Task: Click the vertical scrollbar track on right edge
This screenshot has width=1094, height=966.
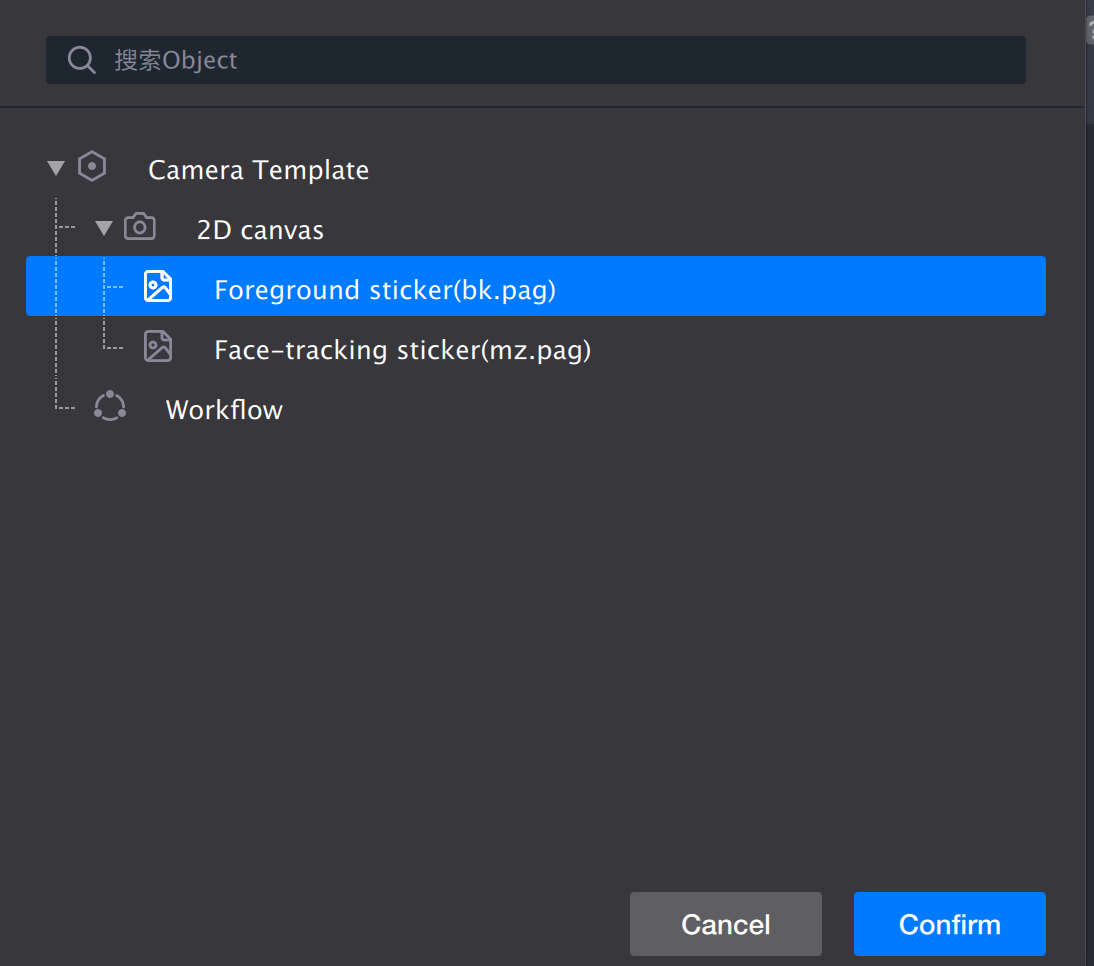Action: point(1089,500)
